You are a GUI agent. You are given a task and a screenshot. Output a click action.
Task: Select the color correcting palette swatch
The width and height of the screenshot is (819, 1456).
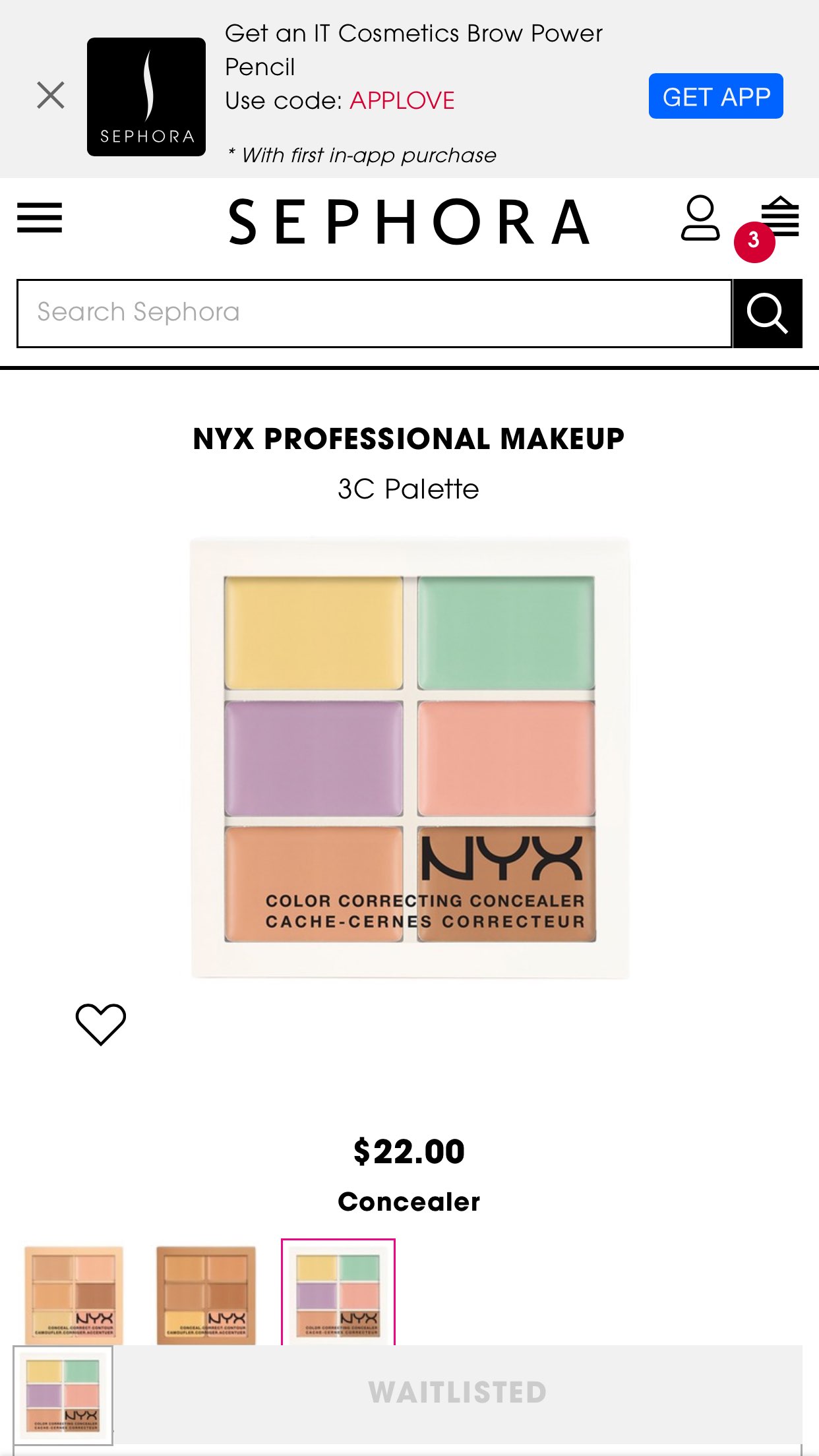click(338, 1292)
